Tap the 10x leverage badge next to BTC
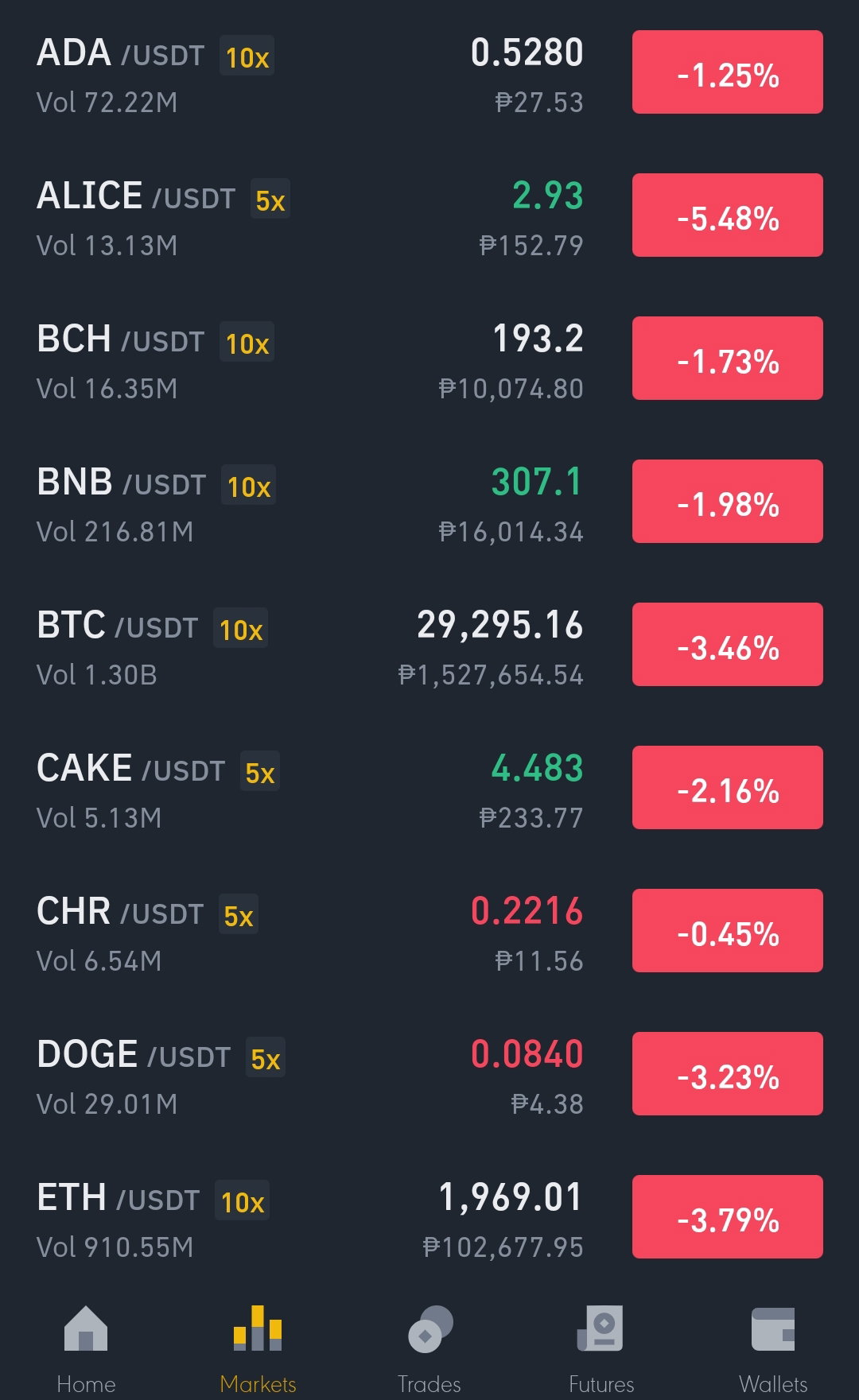 [x=241, y=629]
